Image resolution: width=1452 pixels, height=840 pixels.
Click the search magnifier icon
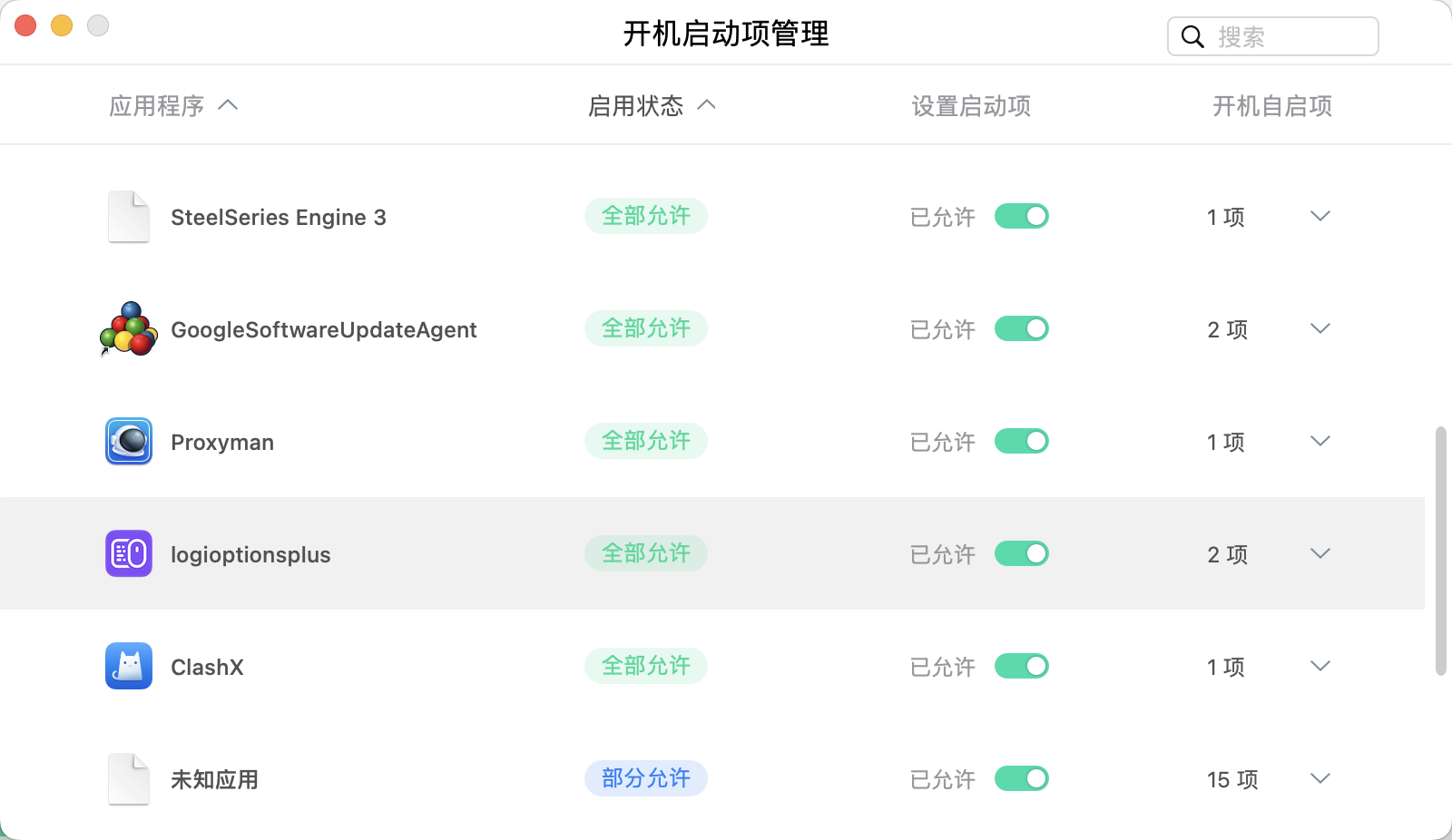coord(1192,37)
